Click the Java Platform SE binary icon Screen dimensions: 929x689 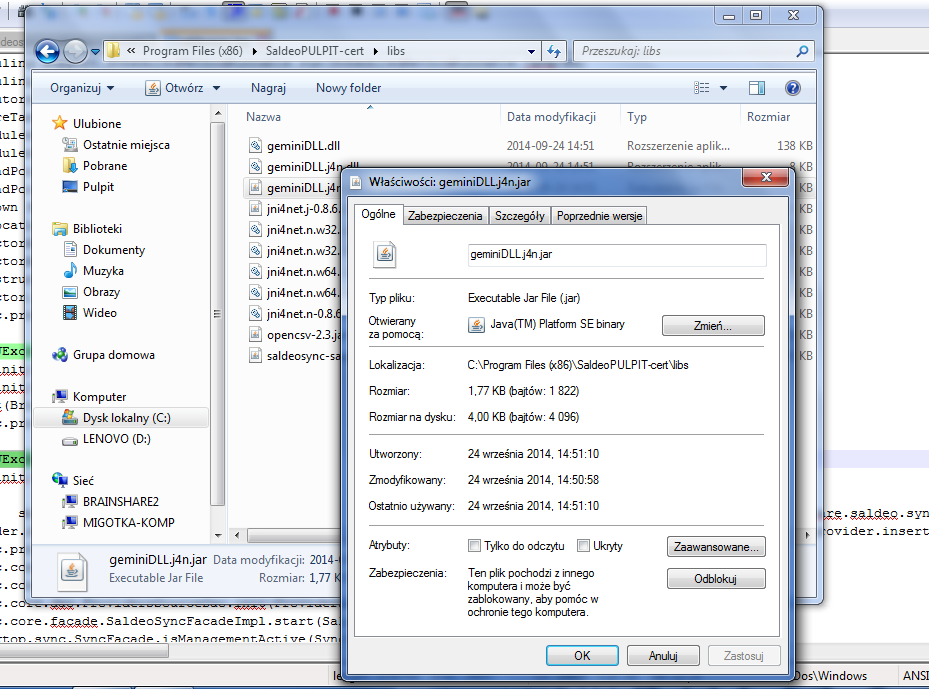pos(476,325)
